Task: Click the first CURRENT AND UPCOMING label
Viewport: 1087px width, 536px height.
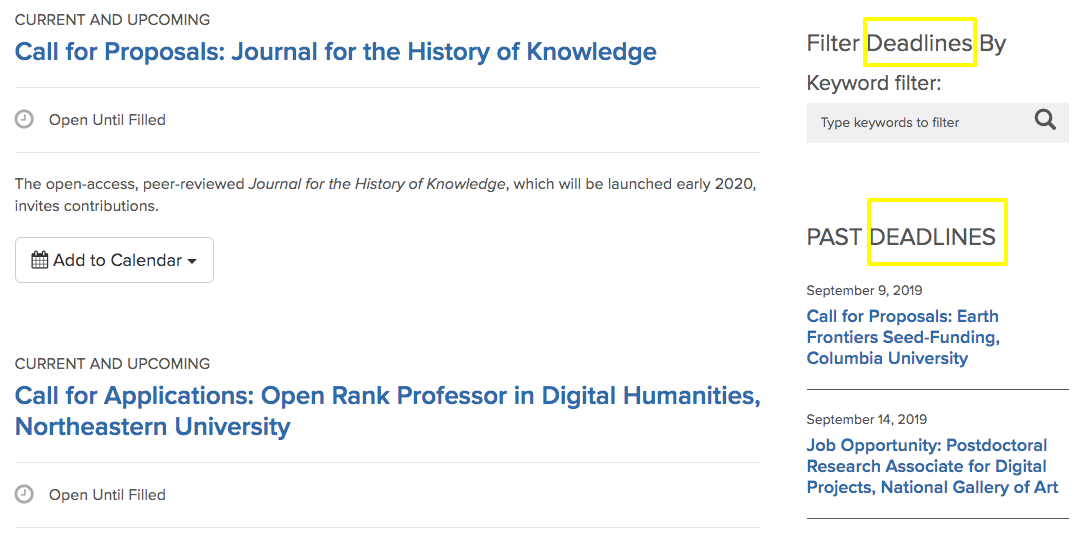Action: coord(112,19)
